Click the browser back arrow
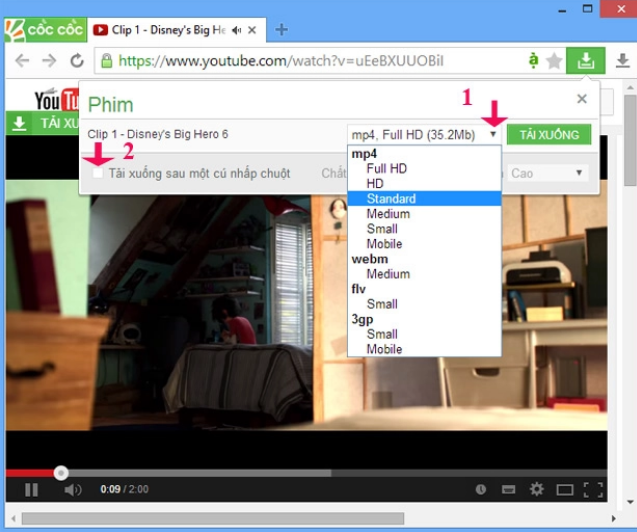Viewport: 637px width, 532px height. tap(22, 61)
